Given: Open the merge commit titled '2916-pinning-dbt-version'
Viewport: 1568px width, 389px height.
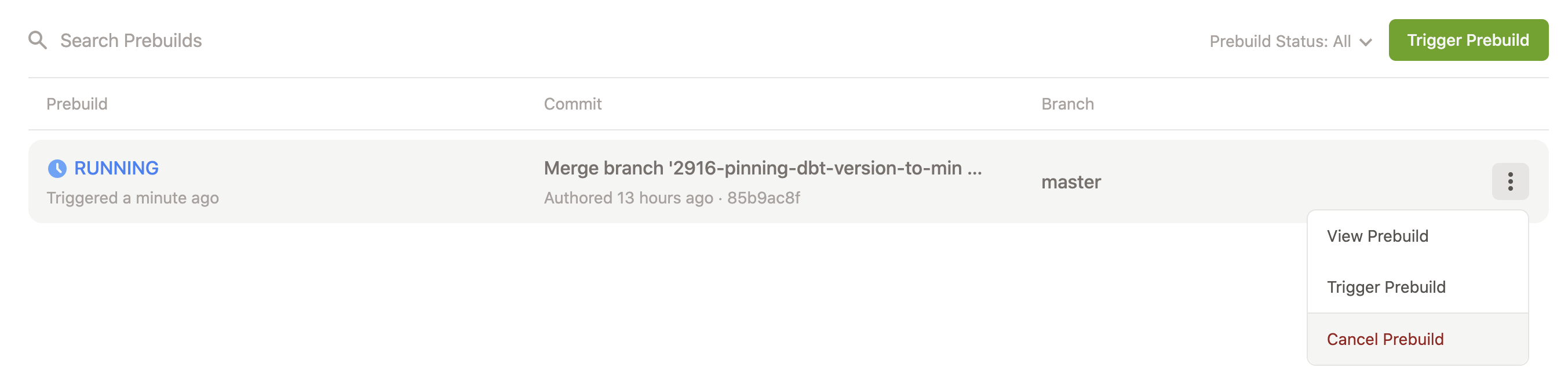Looking at the screenshot, I should (x=763, y=168).
